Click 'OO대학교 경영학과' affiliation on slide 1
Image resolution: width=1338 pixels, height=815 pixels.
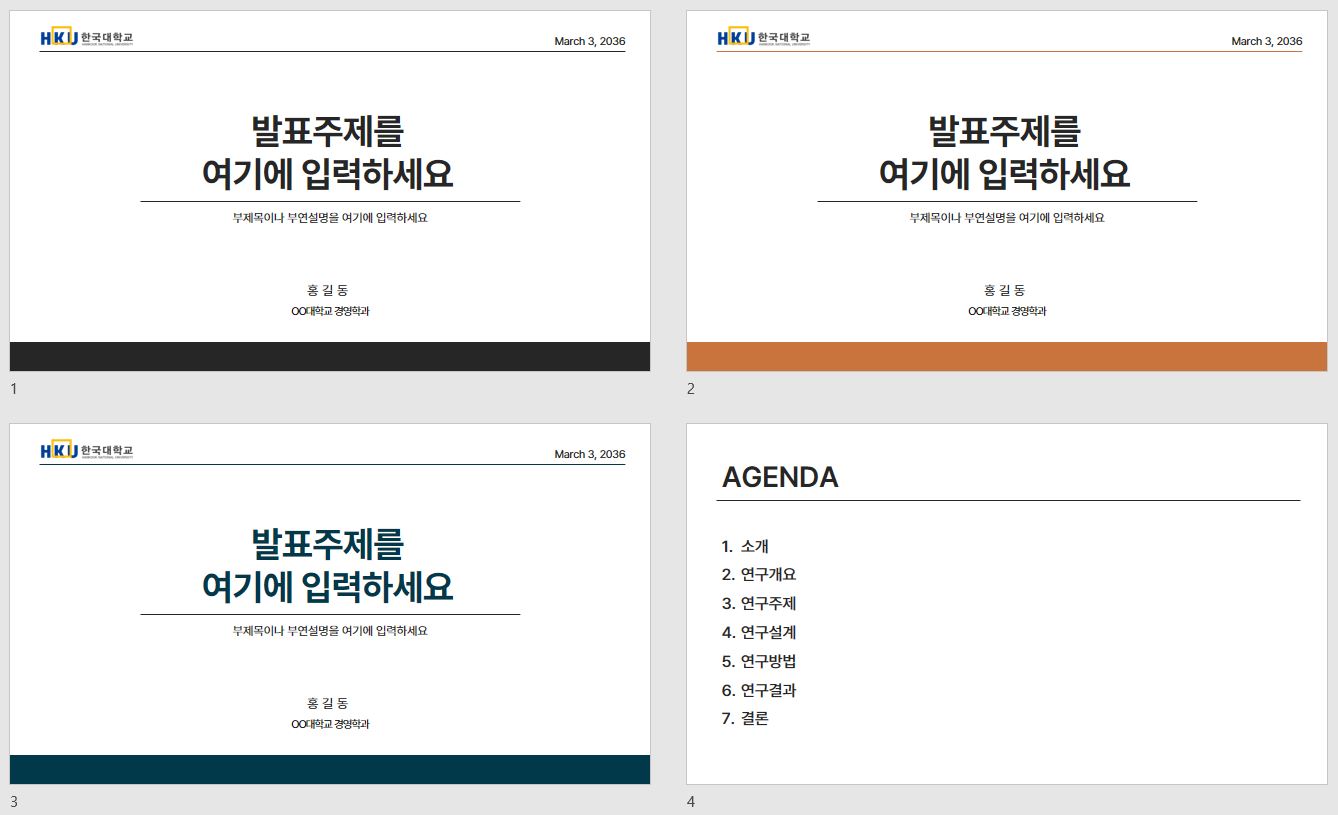tap(330, 311)
